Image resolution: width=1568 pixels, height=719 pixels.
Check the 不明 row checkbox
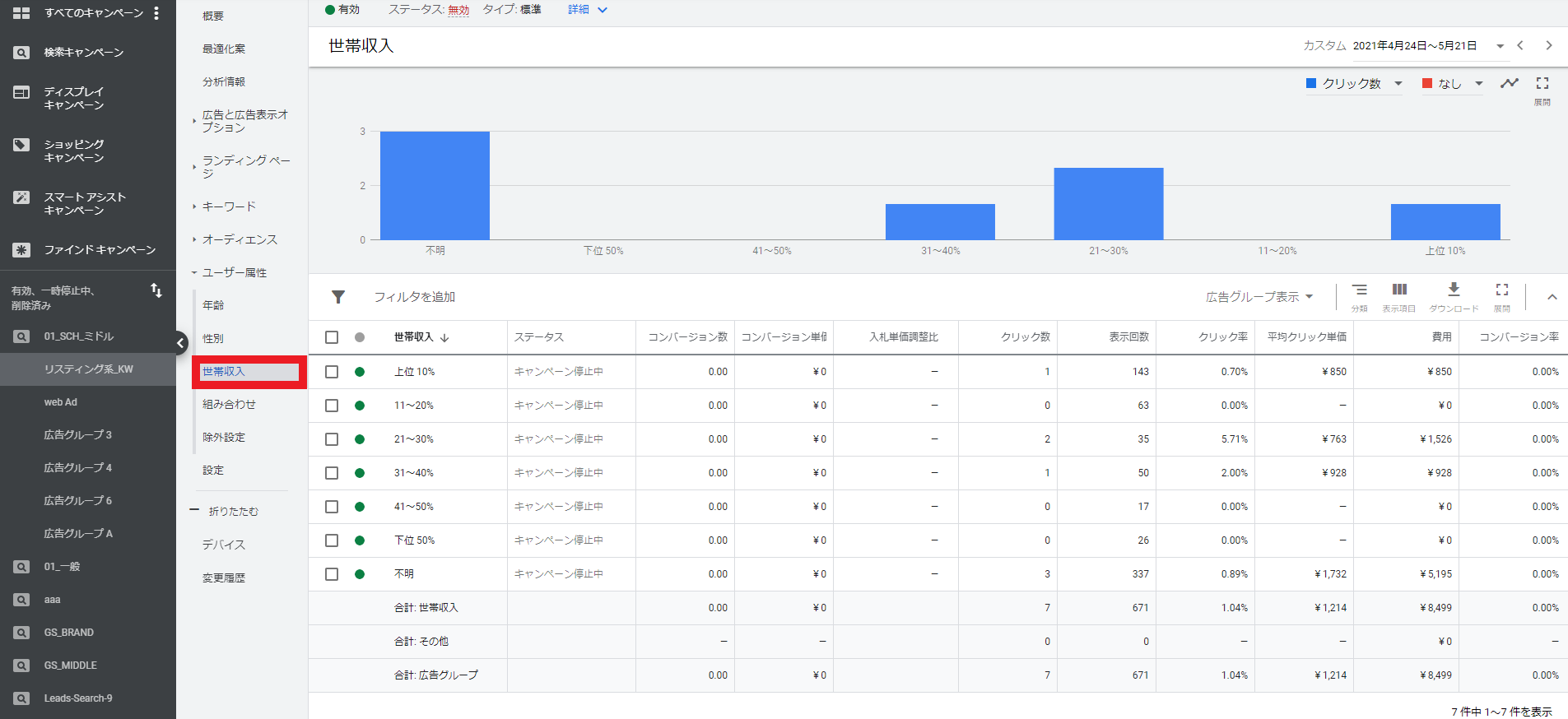(332, 574)
